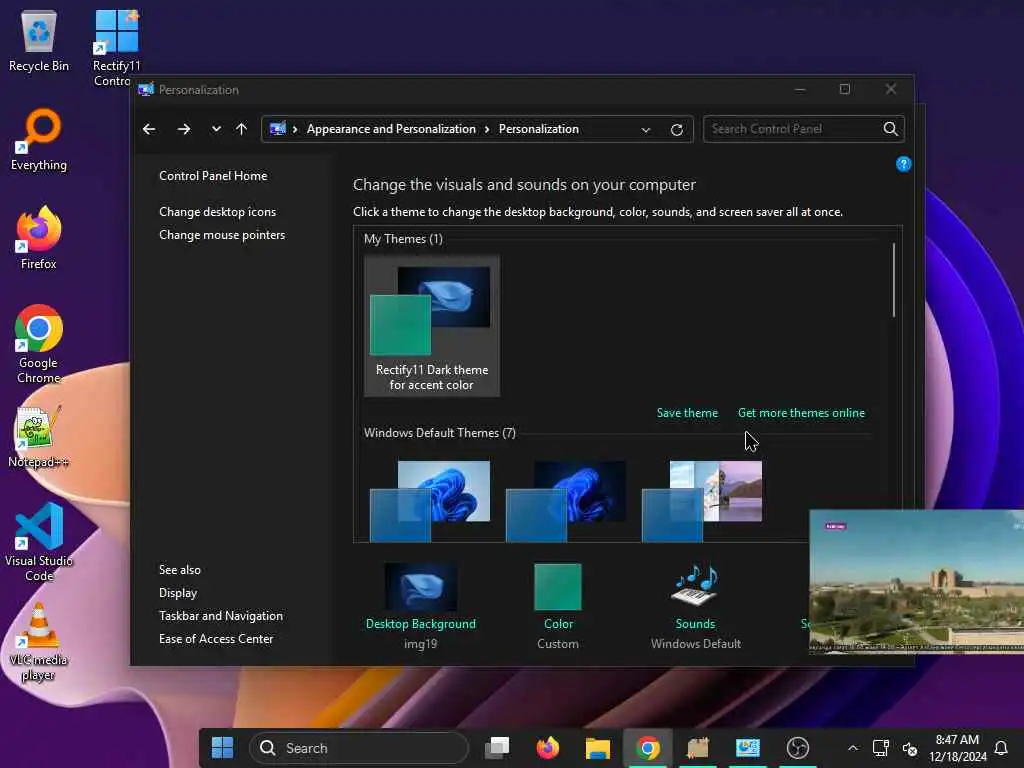Open the Everything search desktop shortcut
Viewport: 1024px width, 768px height.
[x=39, y=139]
